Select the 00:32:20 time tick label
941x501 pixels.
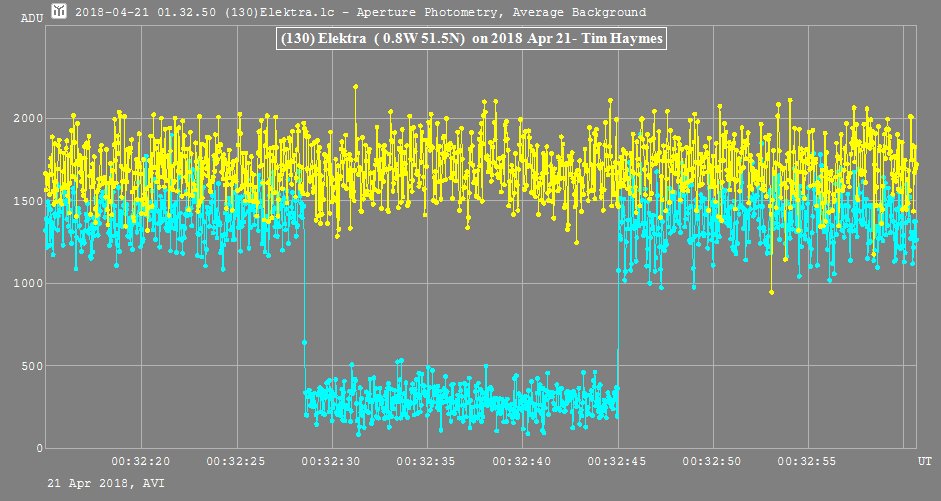pyautogui.click(x=142, y=460)
